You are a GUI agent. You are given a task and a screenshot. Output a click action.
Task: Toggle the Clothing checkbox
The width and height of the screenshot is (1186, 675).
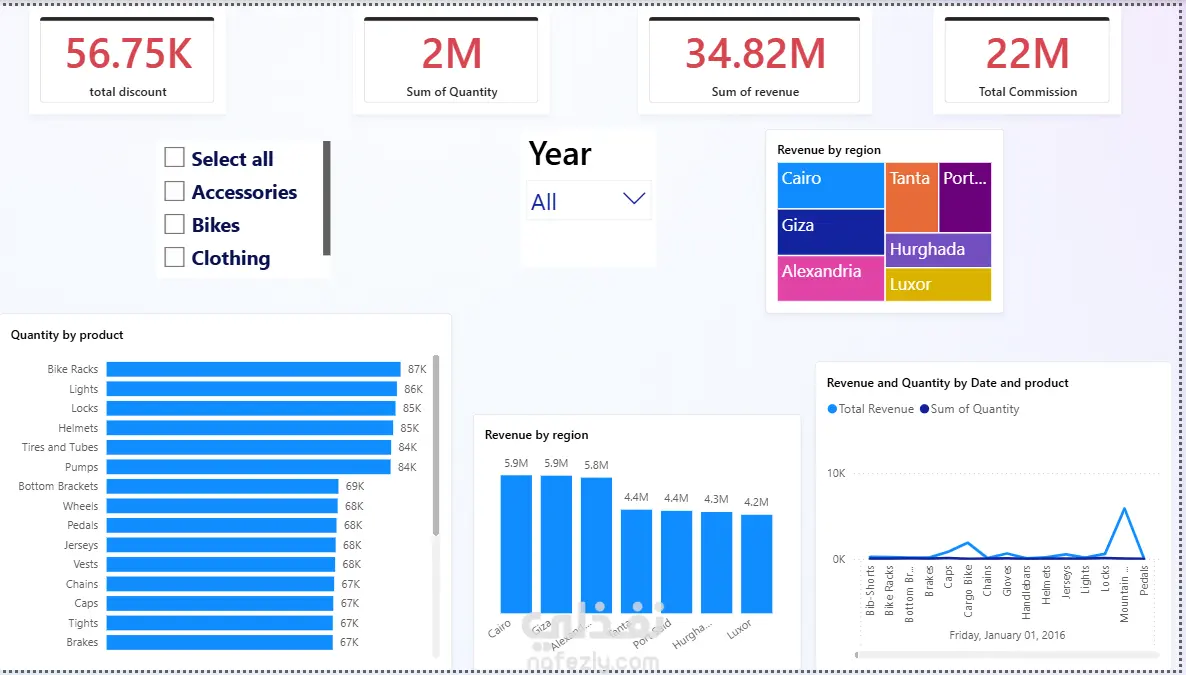[x=175, y=257]
